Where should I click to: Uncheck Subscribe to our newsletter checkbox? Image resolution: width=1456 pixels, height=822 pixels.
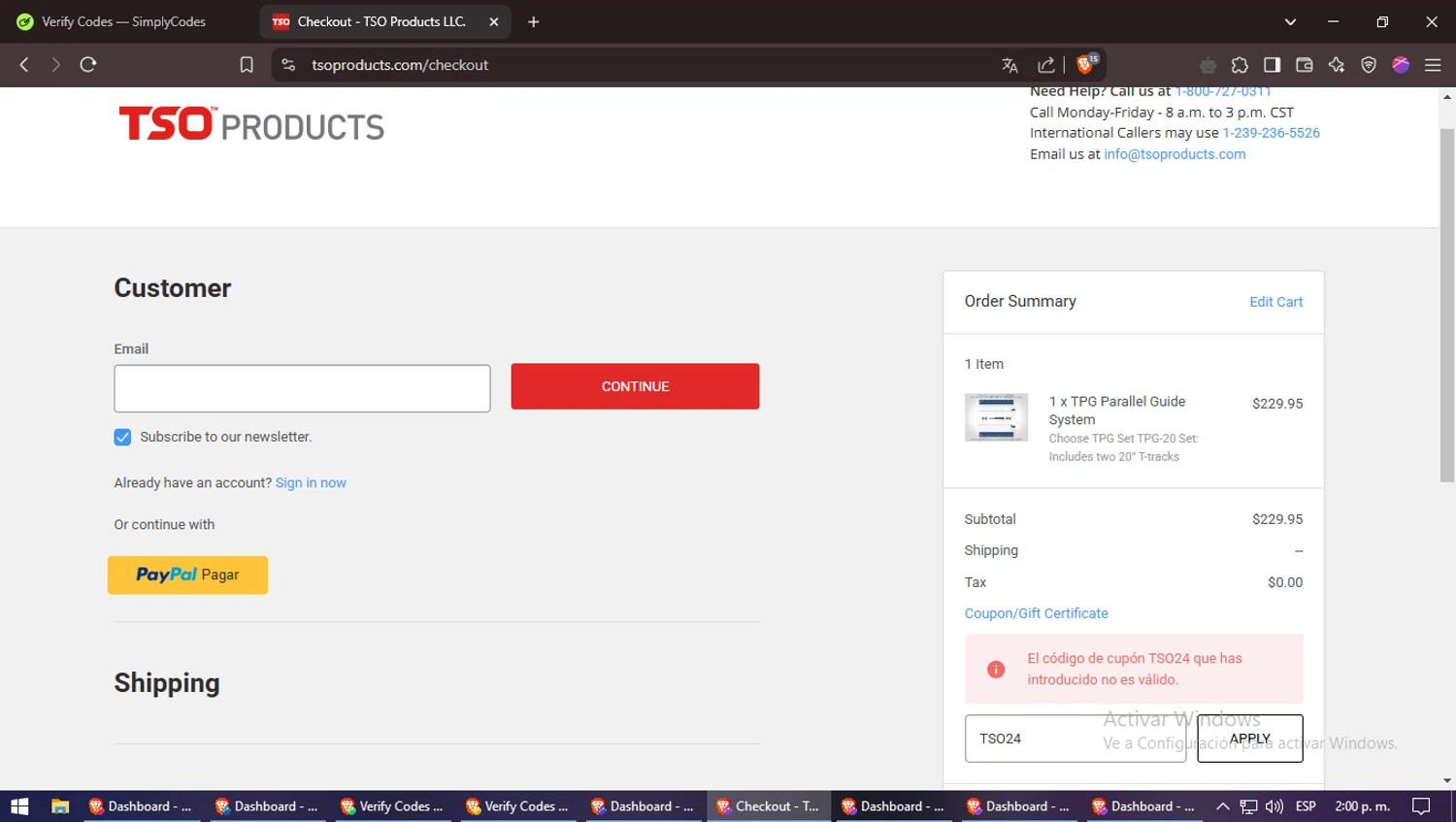(x=122, y=438)
